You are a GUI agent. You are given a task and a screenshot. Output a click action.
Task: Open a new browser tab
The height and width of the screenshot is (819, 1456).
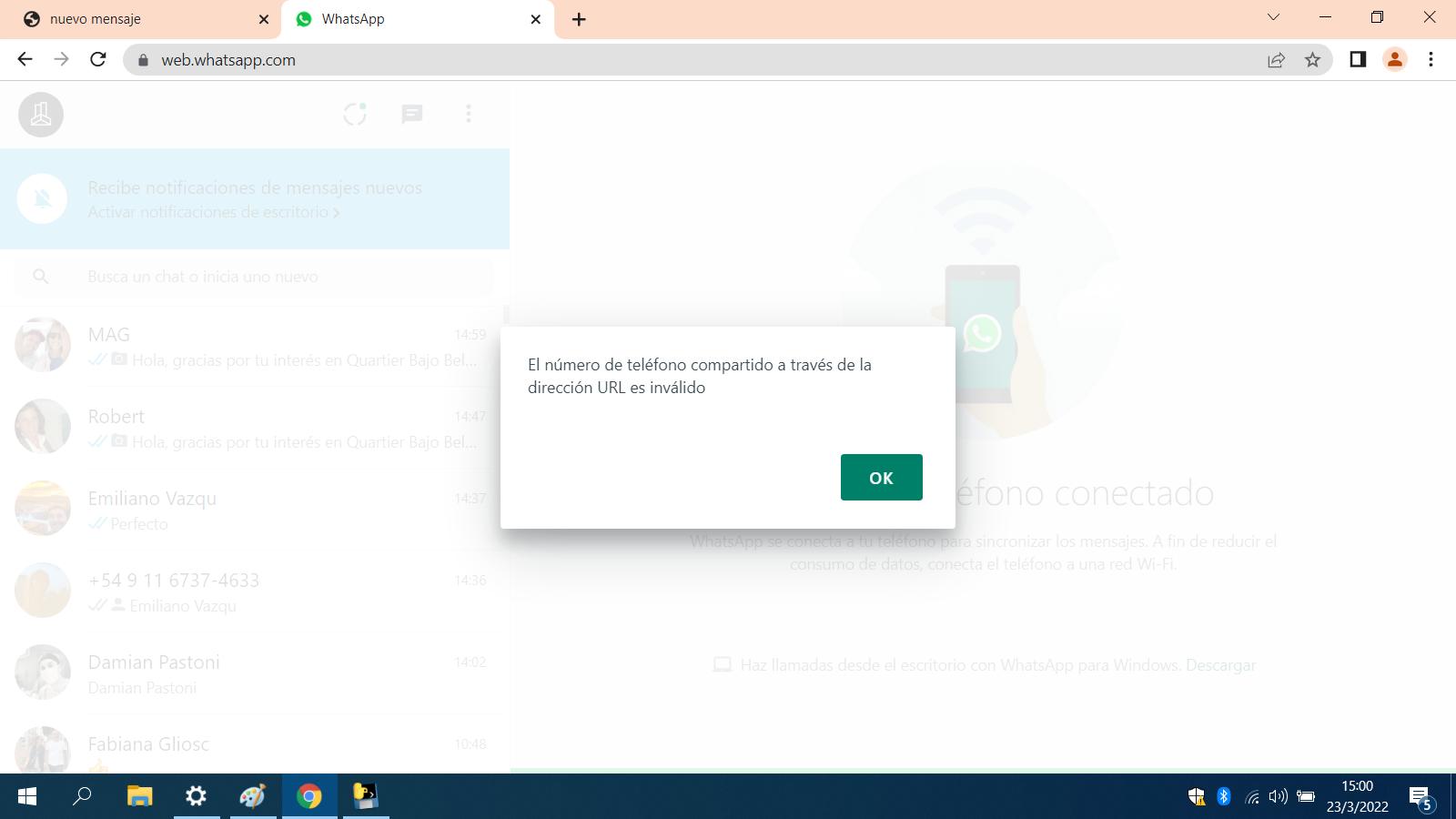tap(579, 19)
